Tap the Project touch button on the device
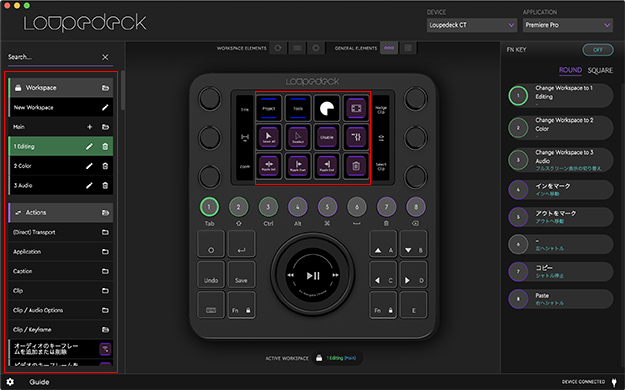625x390 pixels. (x=269, y=108)
